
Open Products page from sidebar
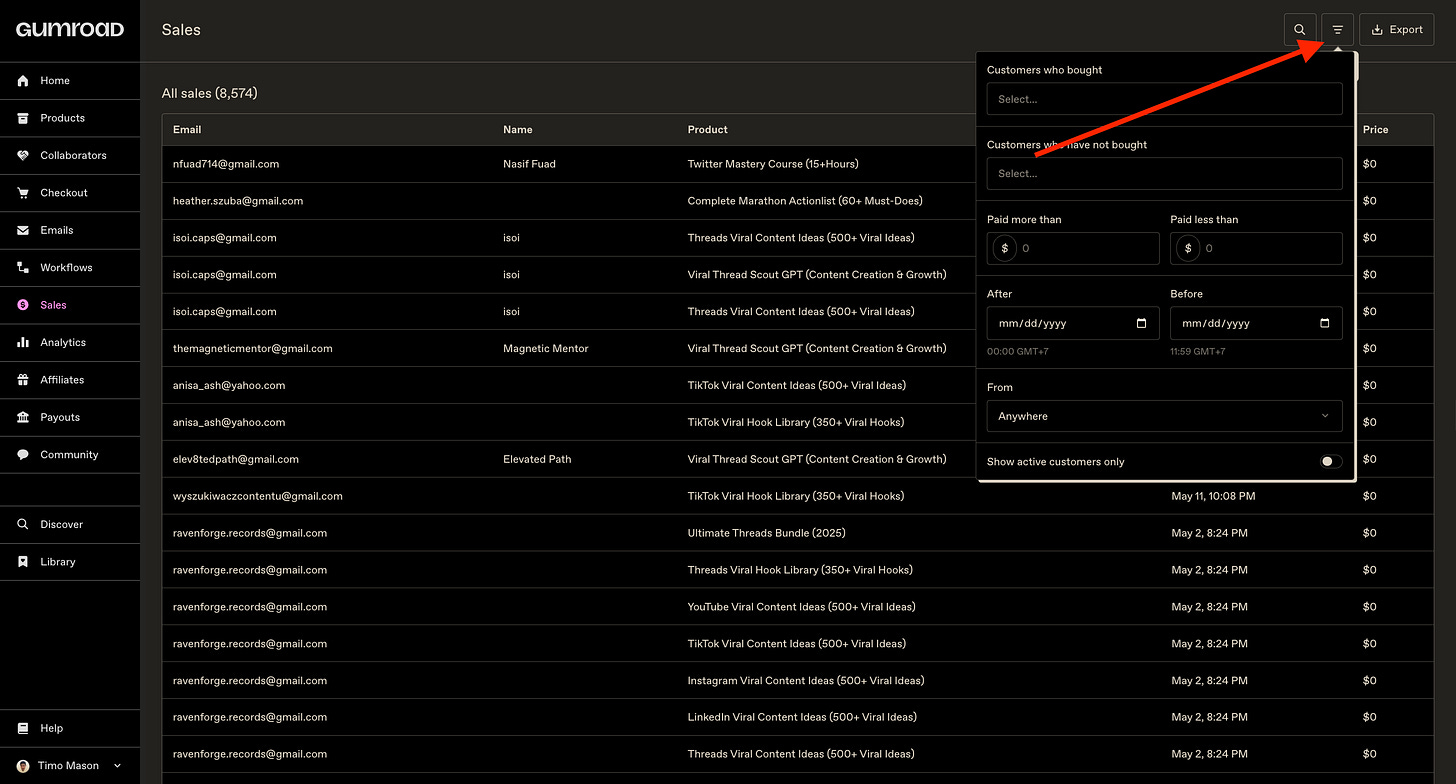(70, 118)
